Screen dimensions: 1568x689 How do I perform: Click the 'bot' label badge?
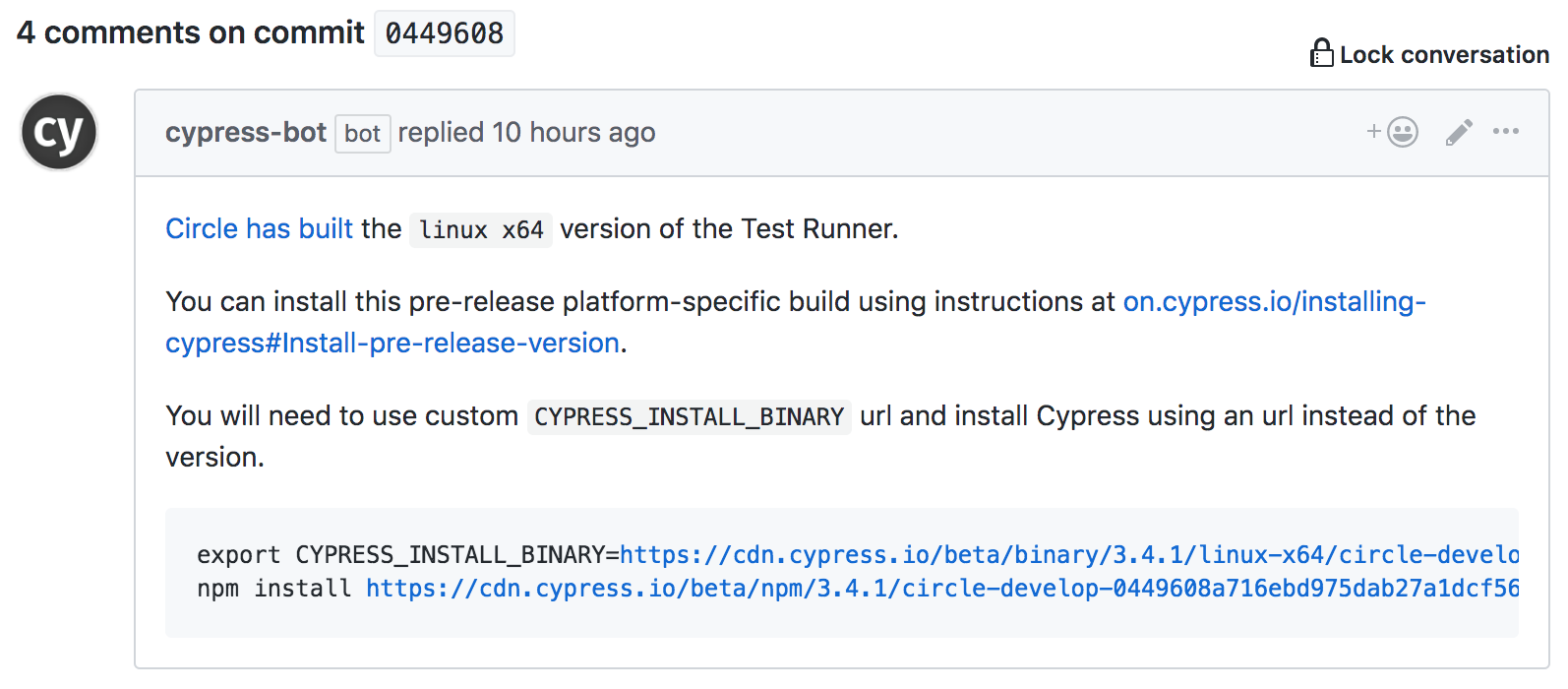pyautogui.click(x=363, y=134)
